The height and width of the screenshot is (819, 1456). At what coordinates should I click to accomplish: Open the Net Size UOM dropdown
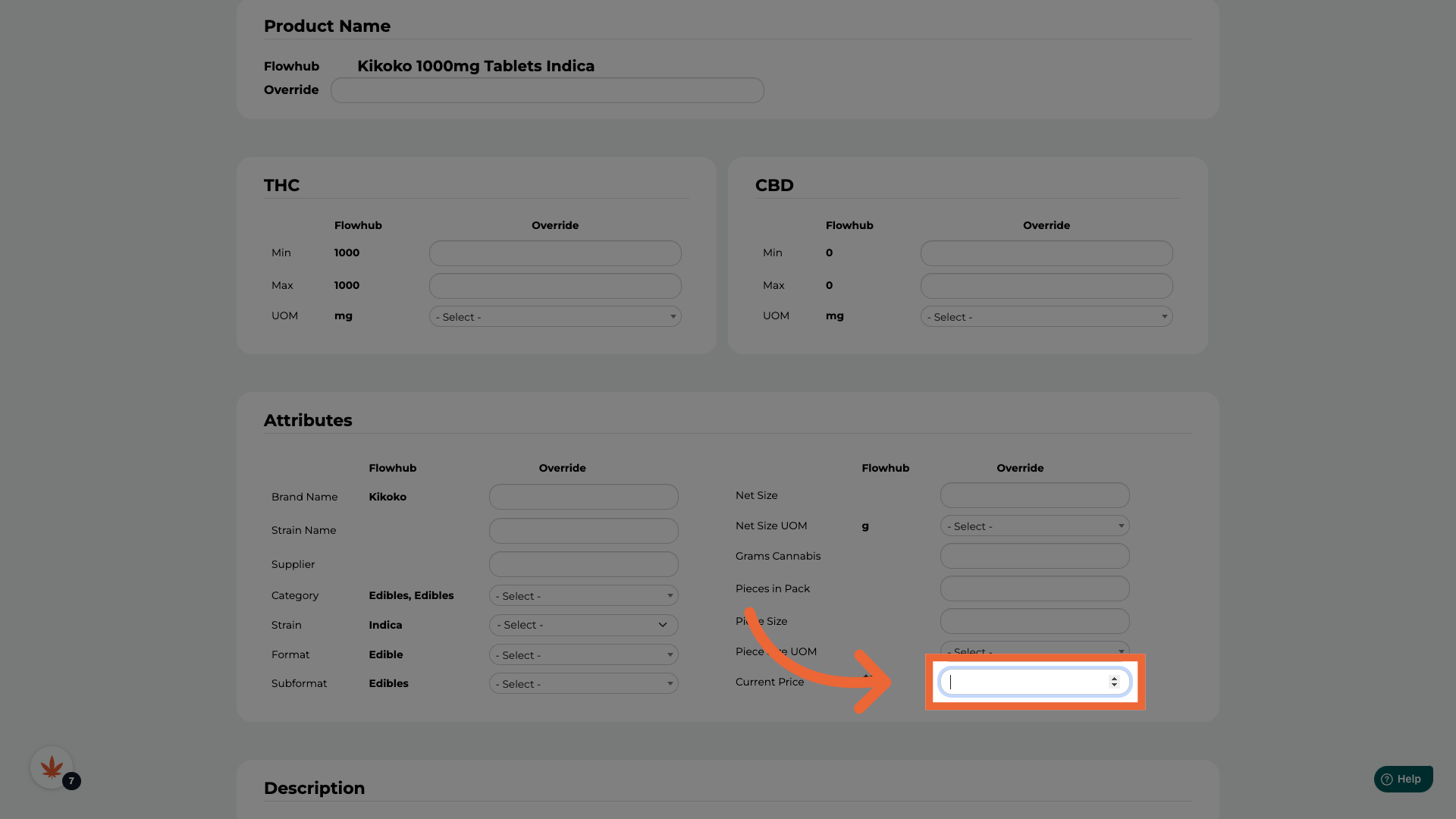[x=1034, y=526]
